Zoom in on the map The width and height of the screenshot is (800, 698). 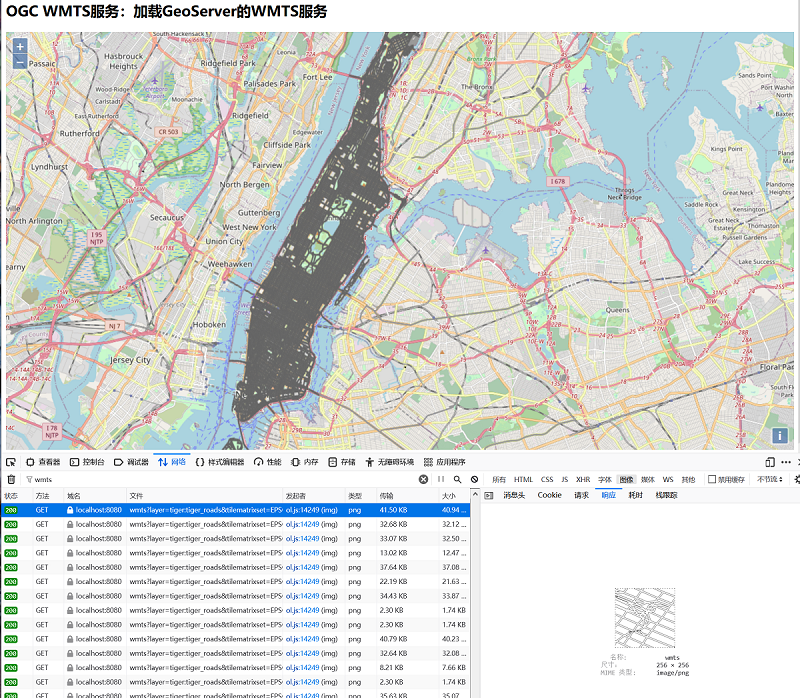point(20,46)
